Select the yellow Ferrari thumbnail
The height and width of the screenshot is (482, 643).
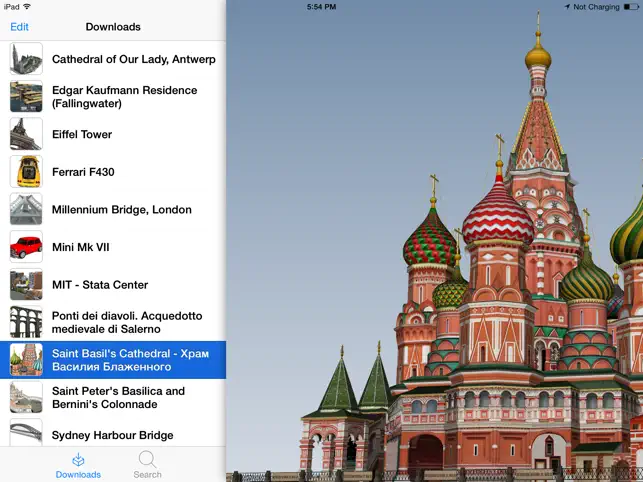coord(26,171)
